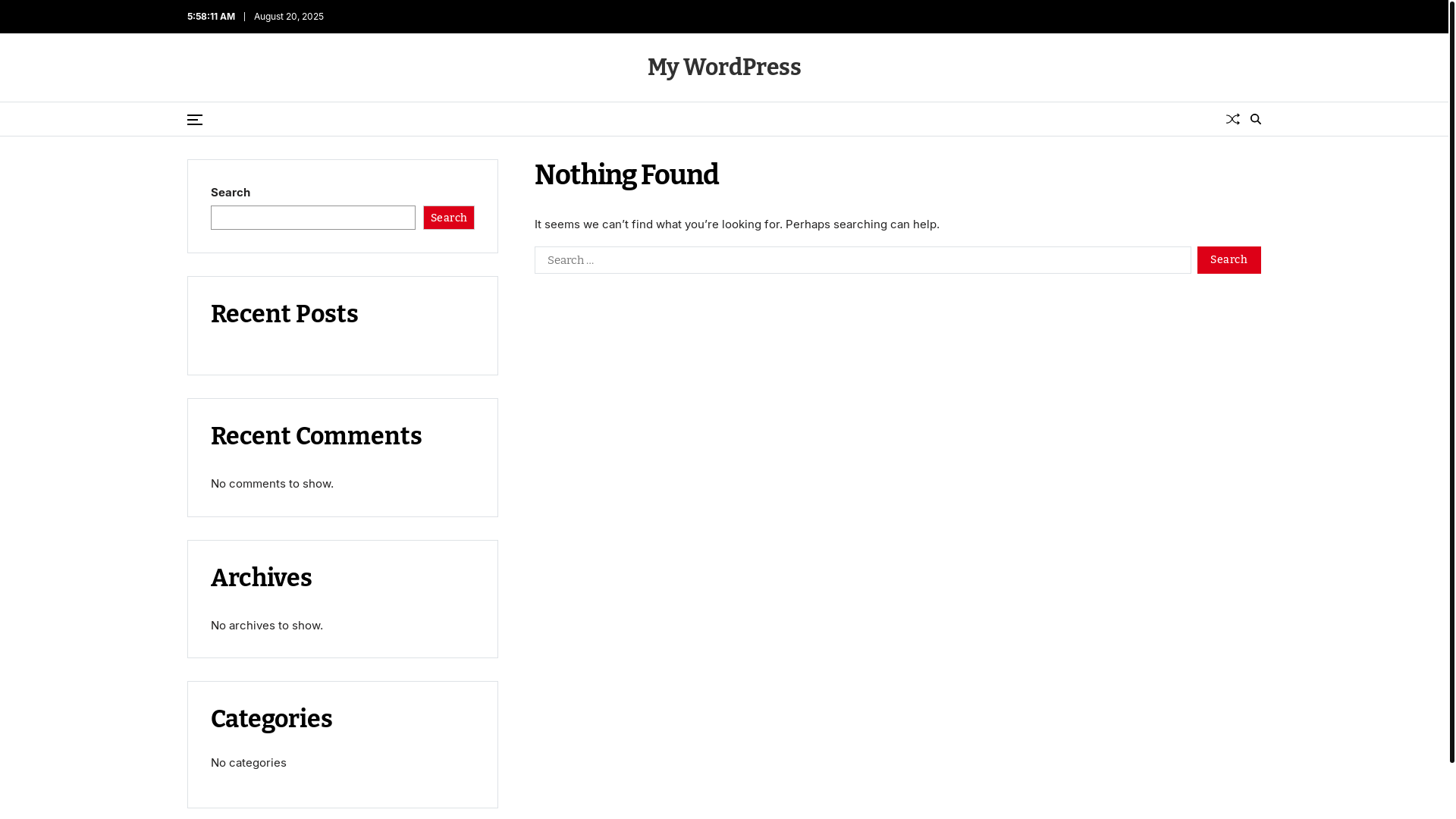1456x819 pixels.
Task: Click the 'It seems we can't find' message
Action: pos(737,224)
